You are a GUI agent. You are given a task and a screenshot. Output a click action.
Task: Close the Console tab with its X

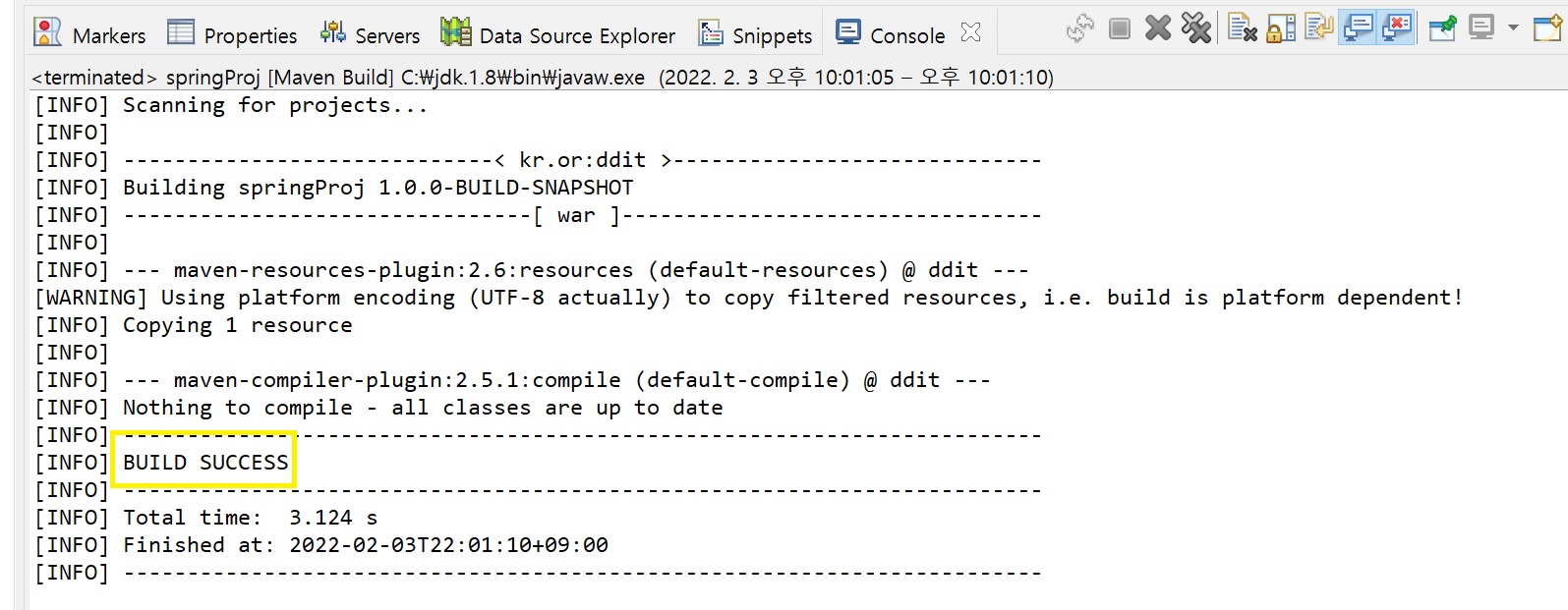(x=970, y=32)
